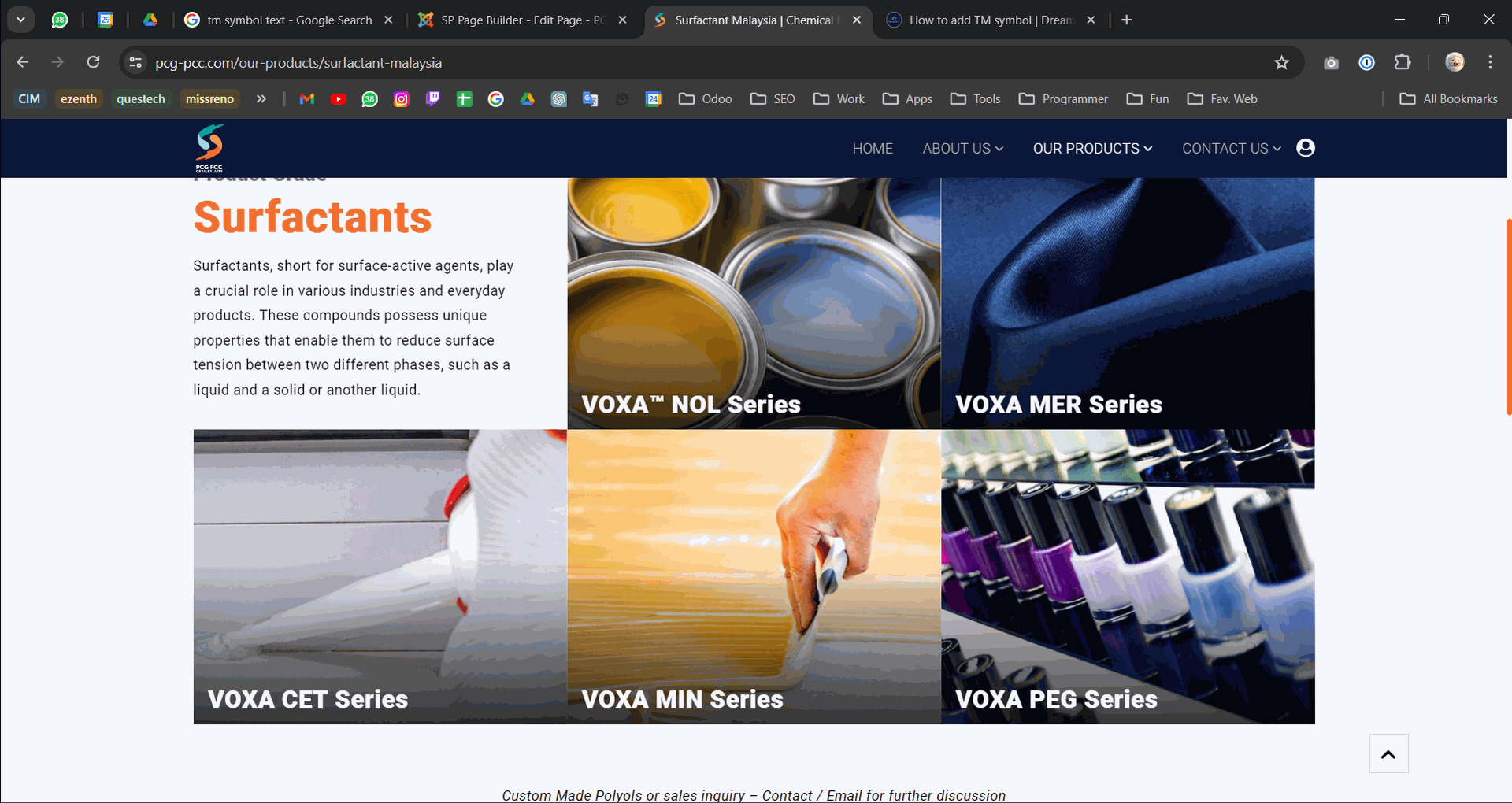1512x803 pixels.
Task: Open the questech bookmark
Action: click(141, 98)
